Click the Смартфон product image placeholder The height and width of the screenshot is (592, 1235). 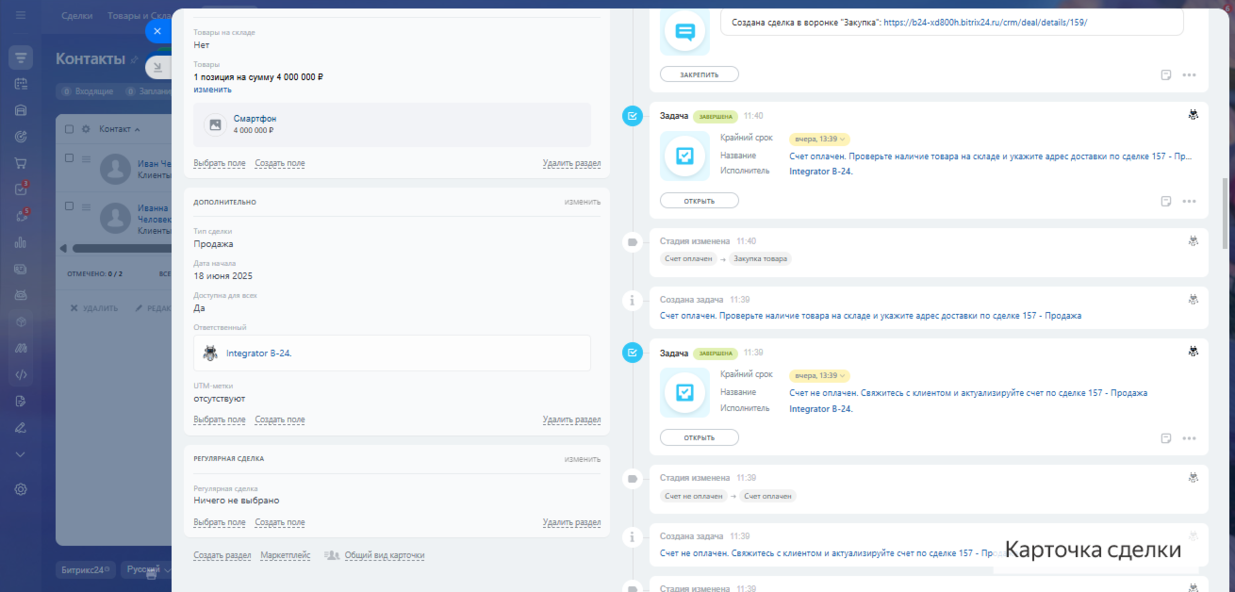(214, 125)
